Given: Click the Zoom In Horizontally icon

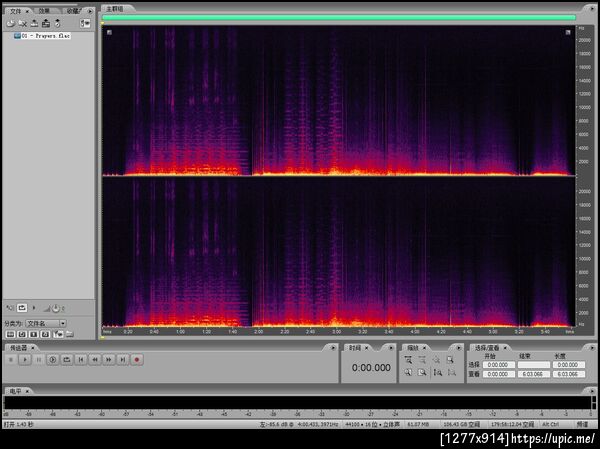Looking at the screenshot, I should 408,360.
